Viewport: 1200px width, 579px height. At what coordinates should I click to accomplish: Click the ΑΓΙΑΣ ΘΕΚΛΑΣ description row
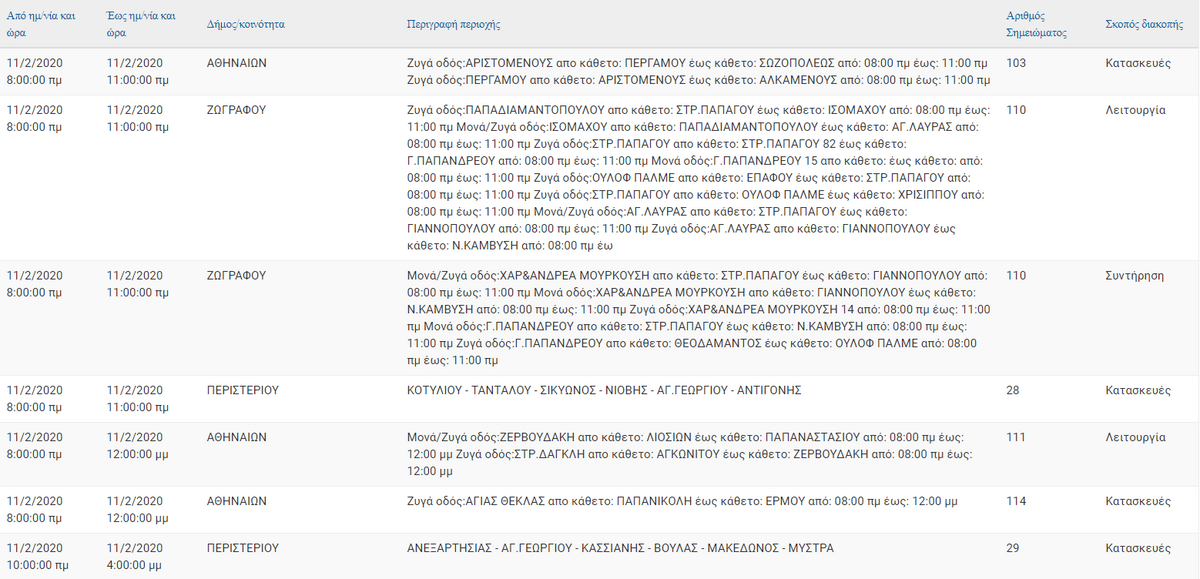683,501
